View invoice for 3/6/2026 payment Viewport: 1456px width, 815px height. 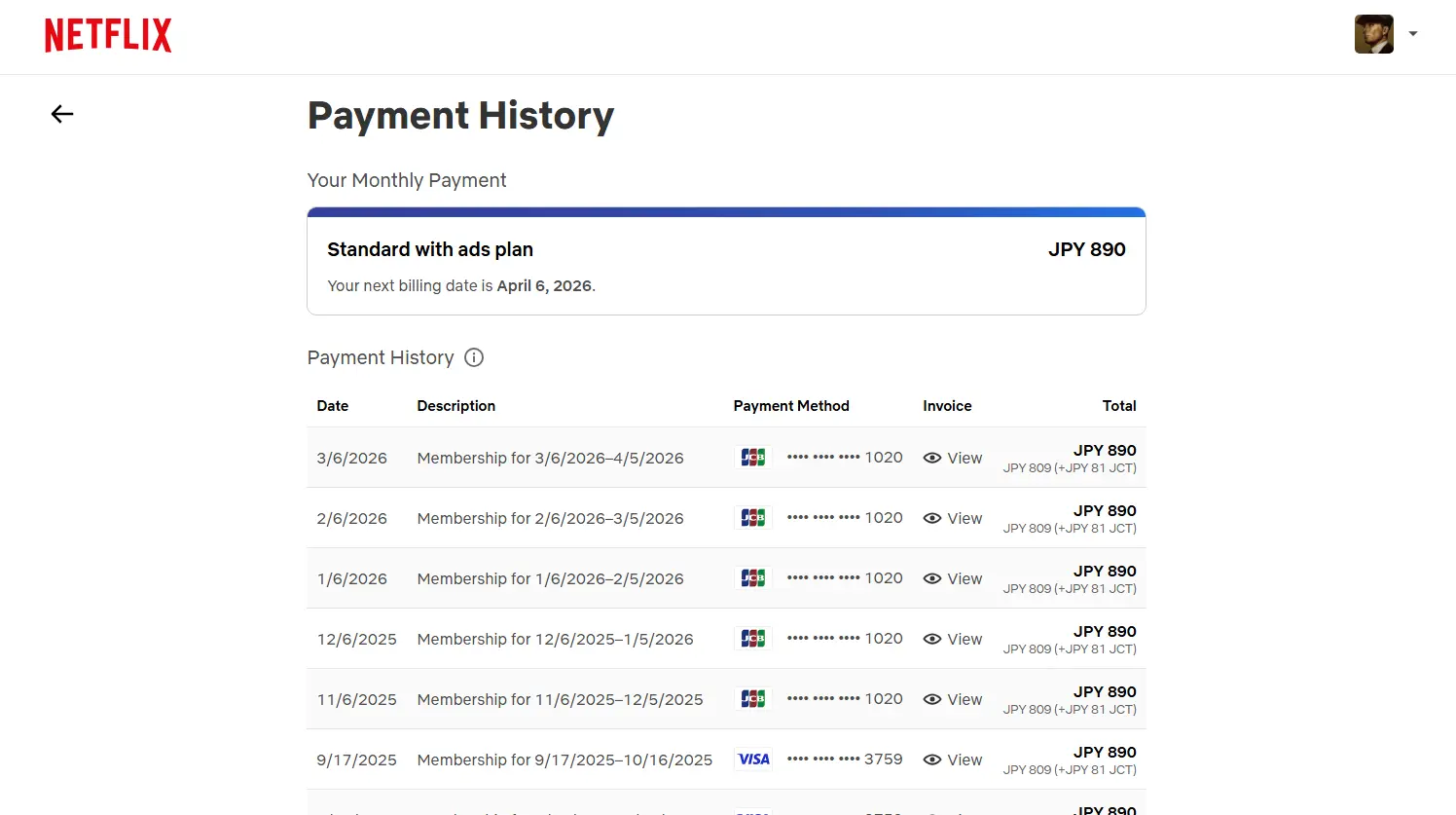pyautogui.click(x=953, y=458)
